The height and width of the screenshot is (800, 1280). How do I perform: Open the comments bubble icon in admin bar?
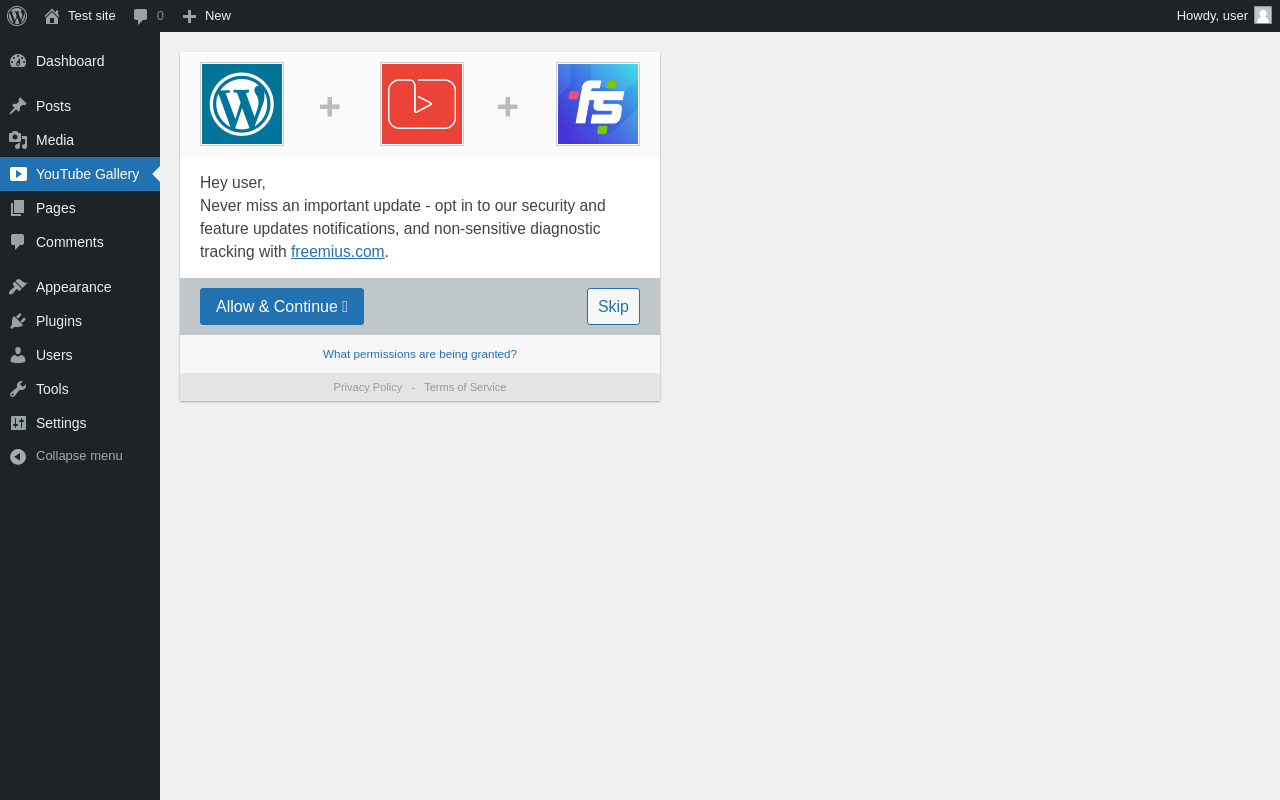point(141,16)
